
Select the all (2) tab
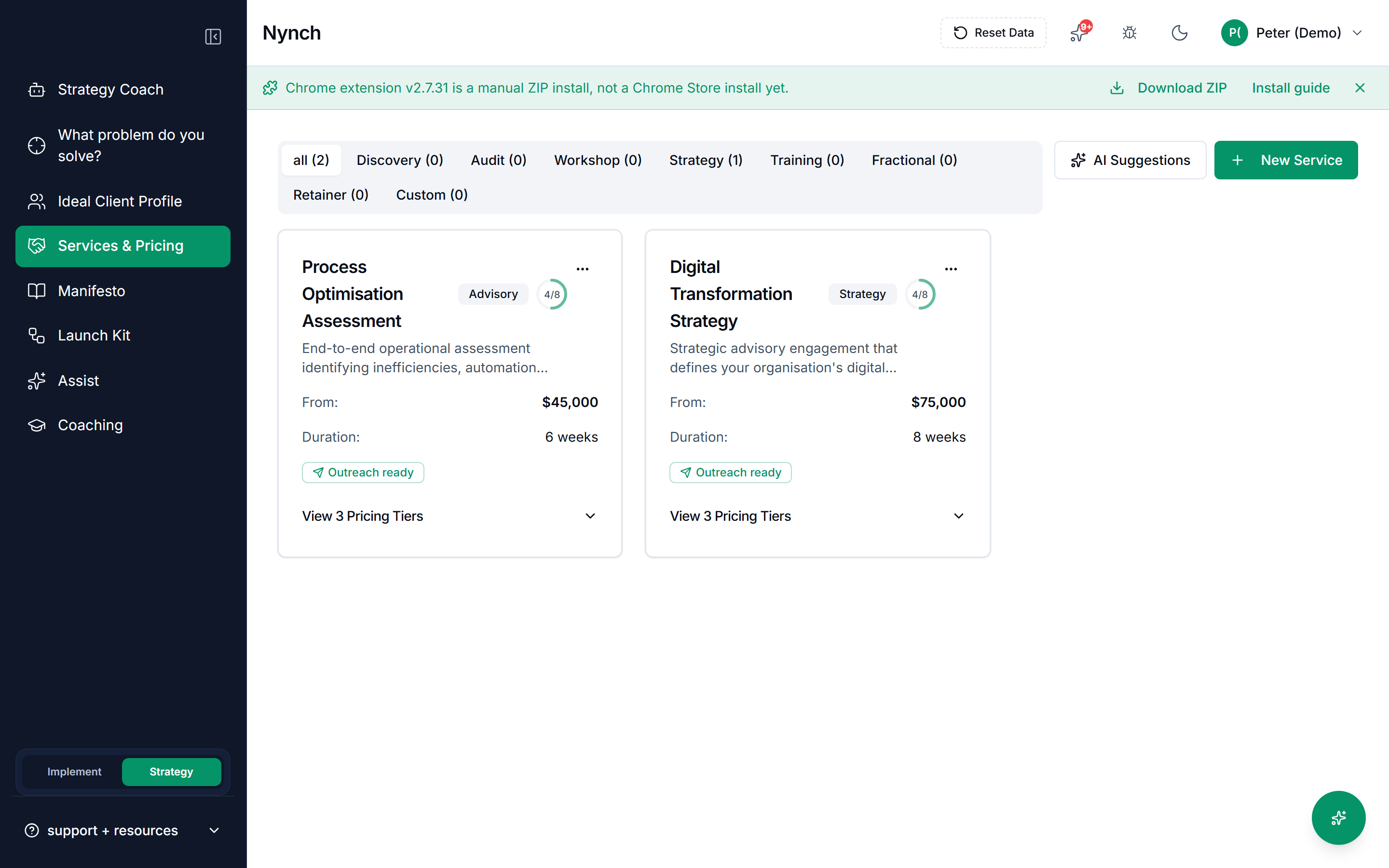[x=311, y=160]
